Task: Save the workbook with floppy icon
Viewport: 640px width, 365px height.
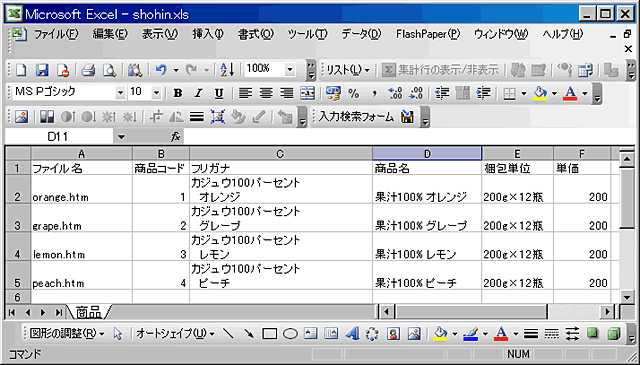Action: pyautogui.click(x=42, y=70)
